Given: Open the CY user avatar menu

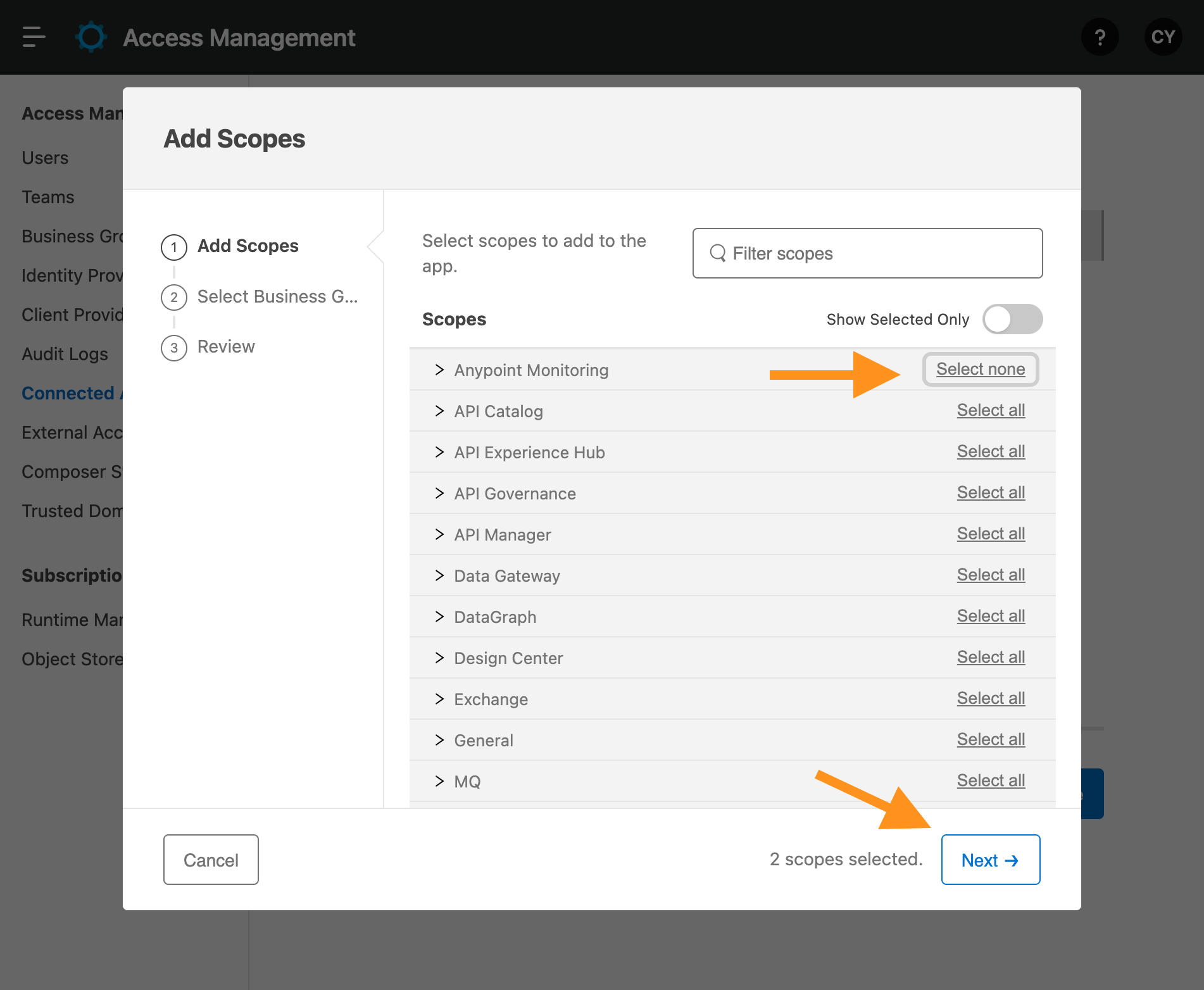Looking at the screenshot, I should click(x=1163, y=37).
